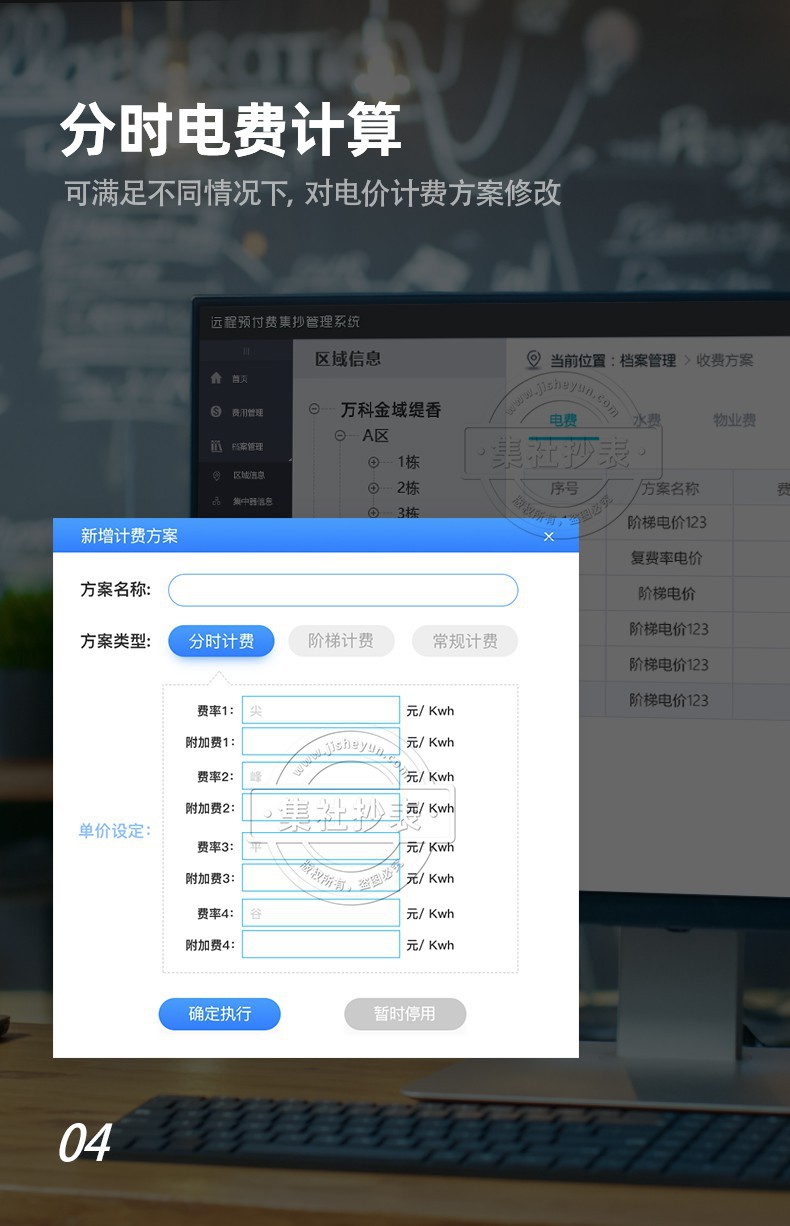Screen dimensions: 790x1226
Task: Collapse the 万科金域缇香 tree node
Action: tap(315, 409)
